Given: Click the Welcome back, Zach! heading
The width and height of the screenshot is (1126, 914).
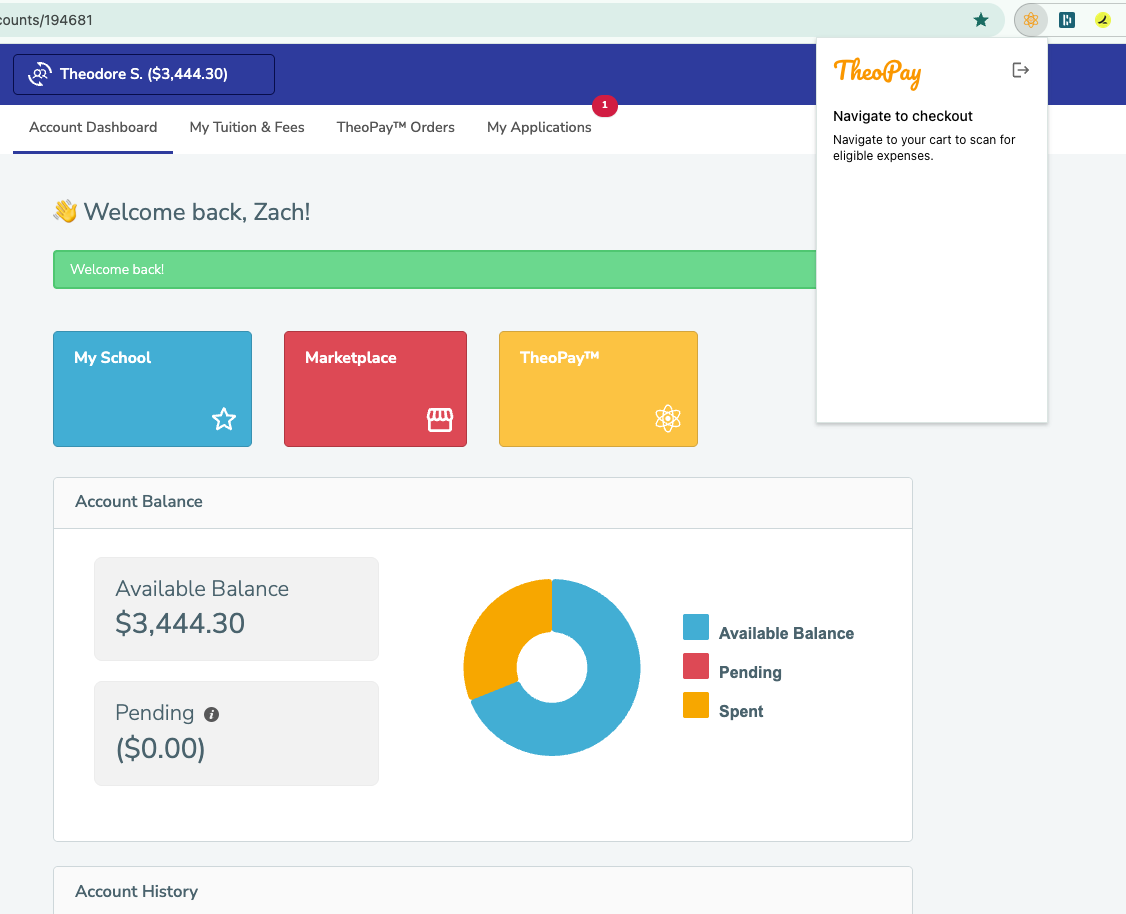Looking at the screenshot, I should [x=197, y=212].
